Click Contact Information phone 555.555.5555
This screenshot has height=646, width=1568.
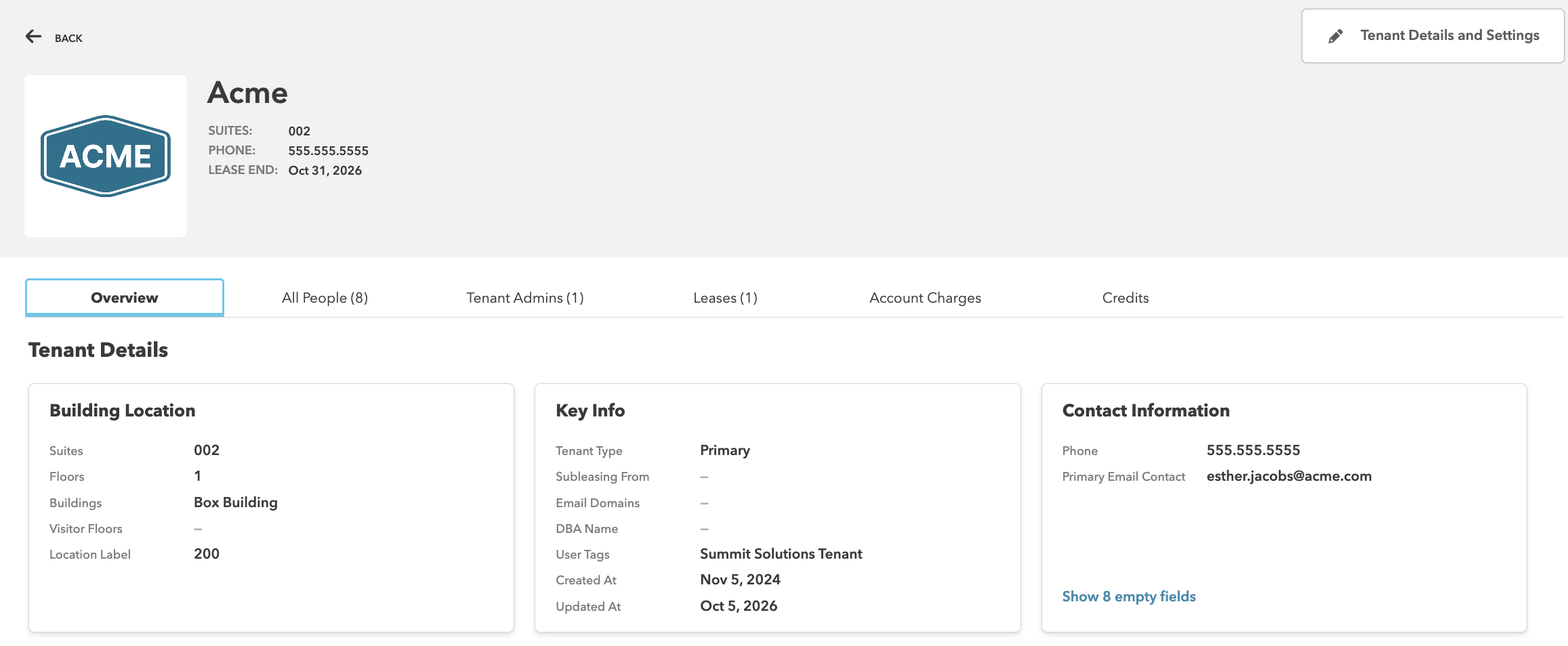point(1253,450)
